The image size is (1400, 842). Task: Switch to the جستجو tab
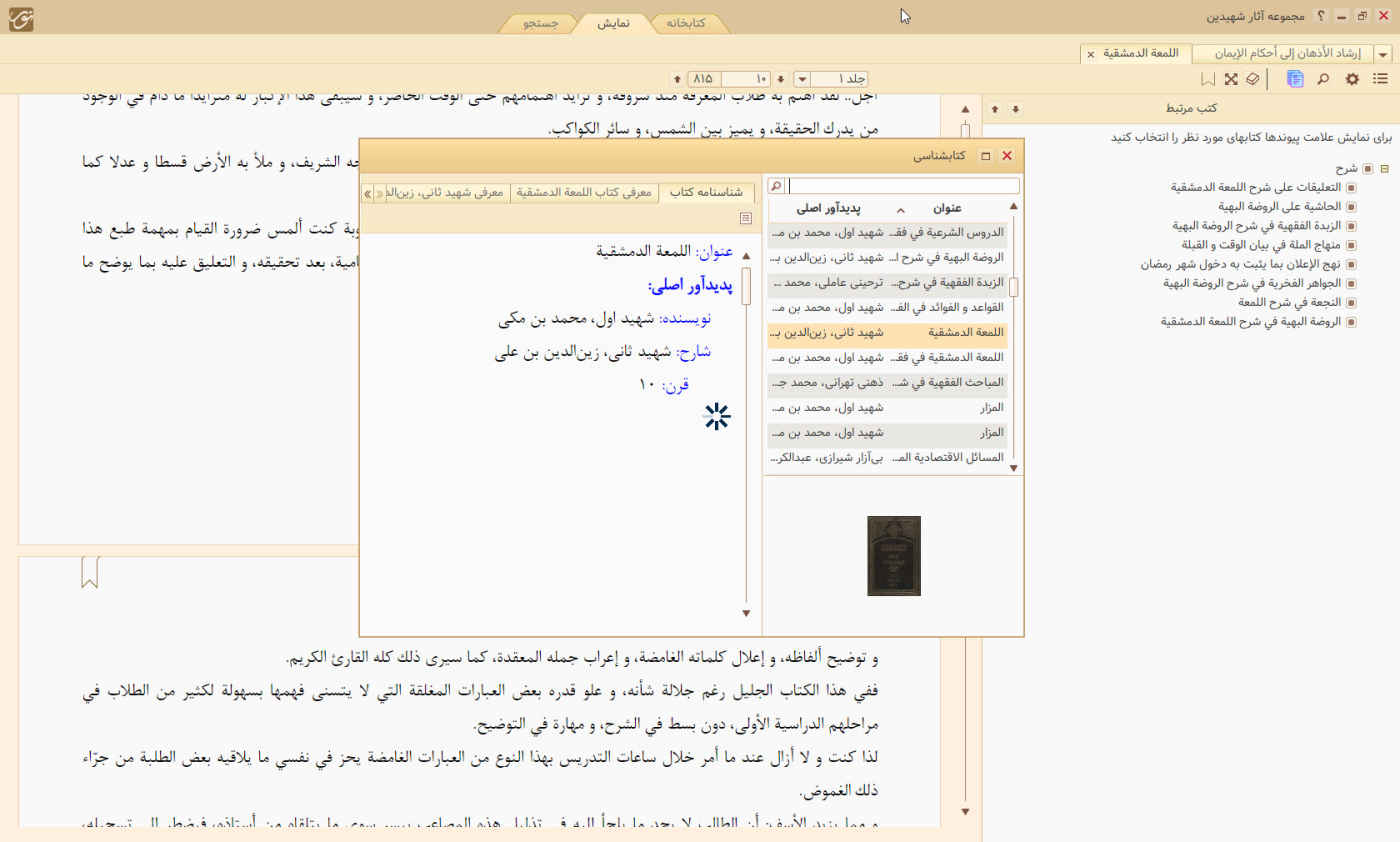(541, 23)
